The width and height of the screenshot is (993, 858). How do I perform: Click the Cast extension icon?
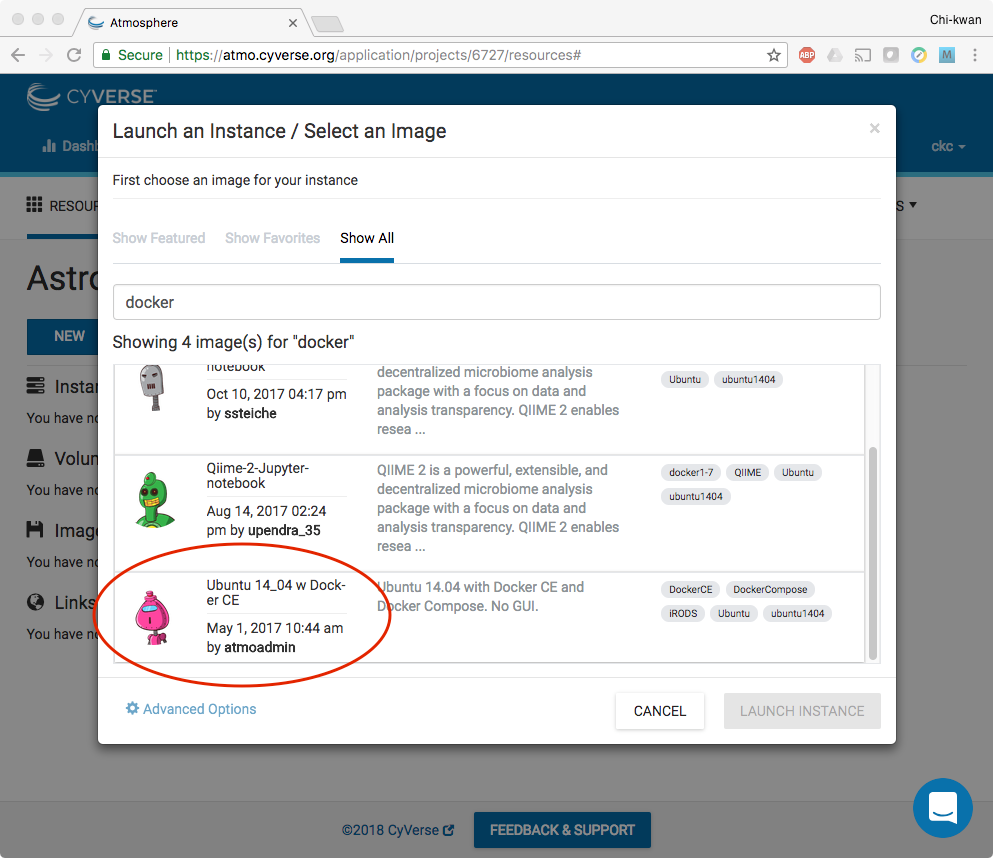click(x=863, y=55)
